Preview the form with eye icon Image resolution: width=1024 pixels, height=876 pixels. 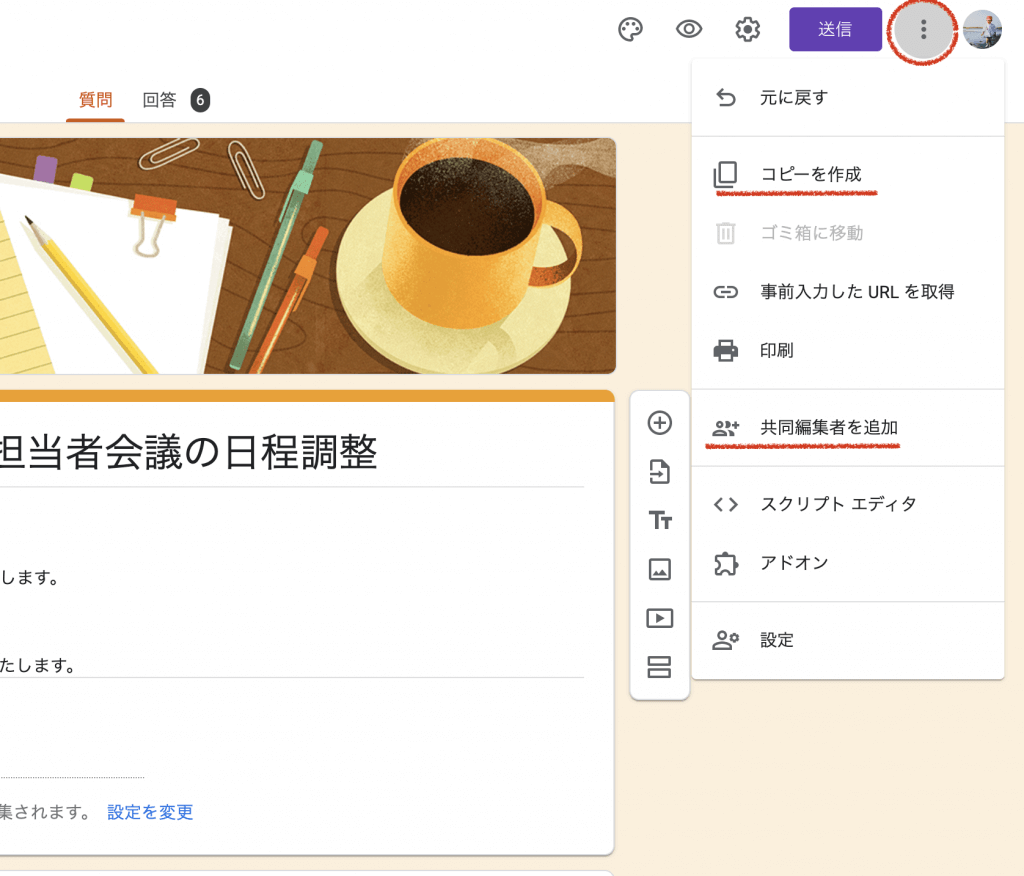689,30
